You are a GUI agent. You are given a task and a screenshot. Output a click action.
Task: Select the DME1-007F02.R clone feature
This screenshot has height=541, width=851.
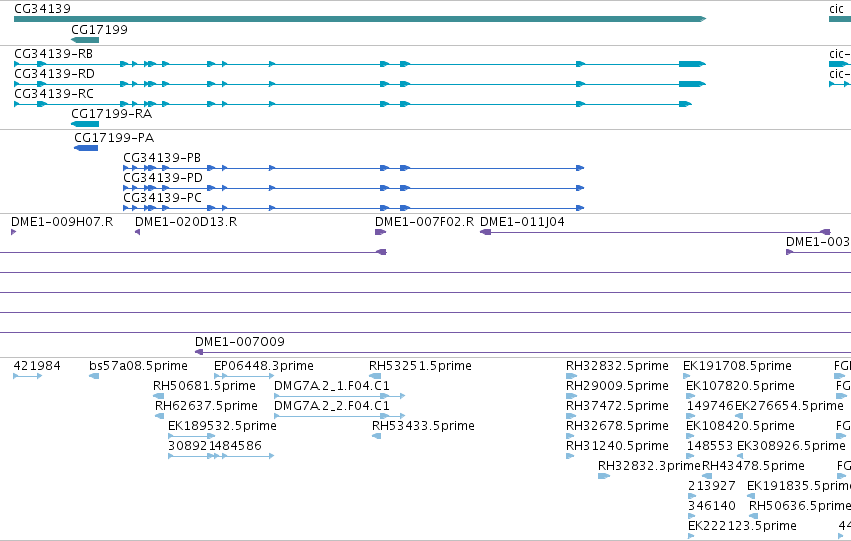coord(380,232)
